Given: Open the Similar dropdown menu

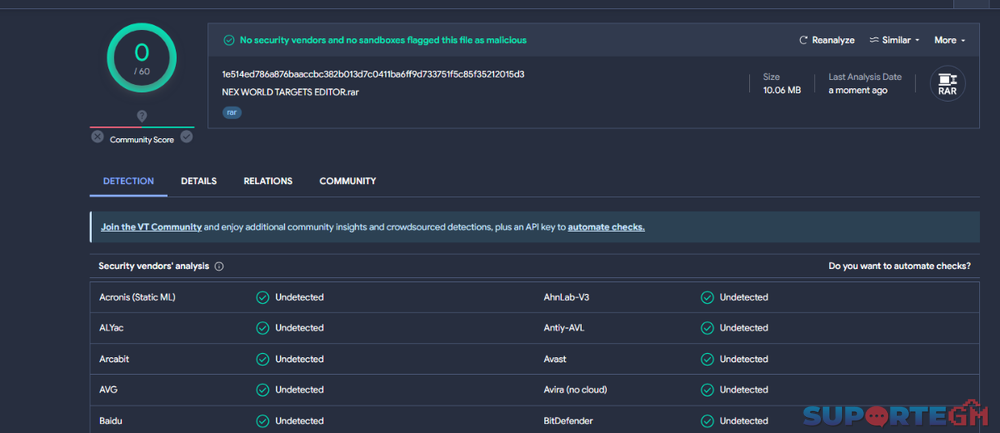Looking at the screenshot, I should (894, 40).
